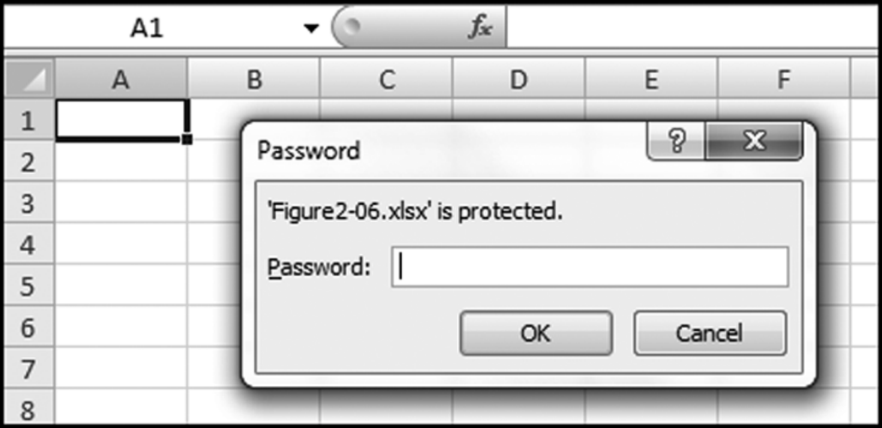This screenshot has height=428, width=882.
Task: Select column F header
Action: (783, 80)
